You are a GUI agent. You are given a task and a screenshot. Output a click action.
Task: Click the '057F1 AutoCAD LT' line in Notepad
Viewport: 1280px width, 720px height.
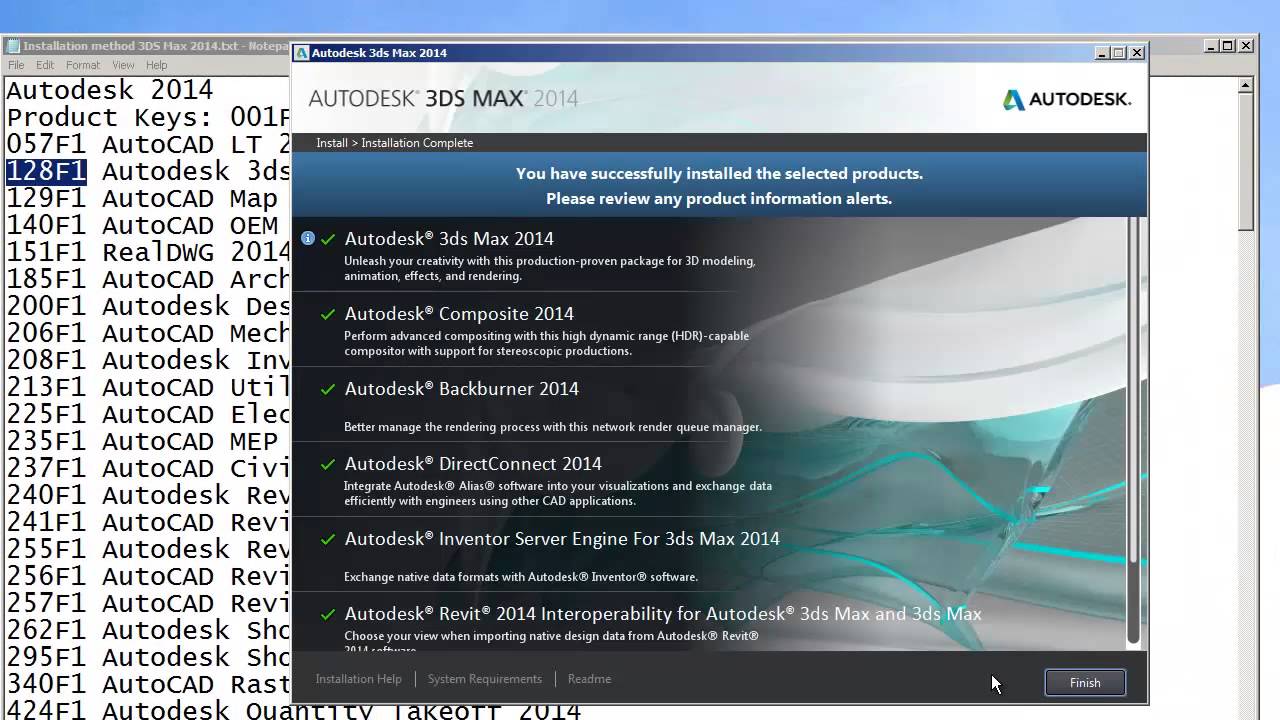tap(148, 144)
